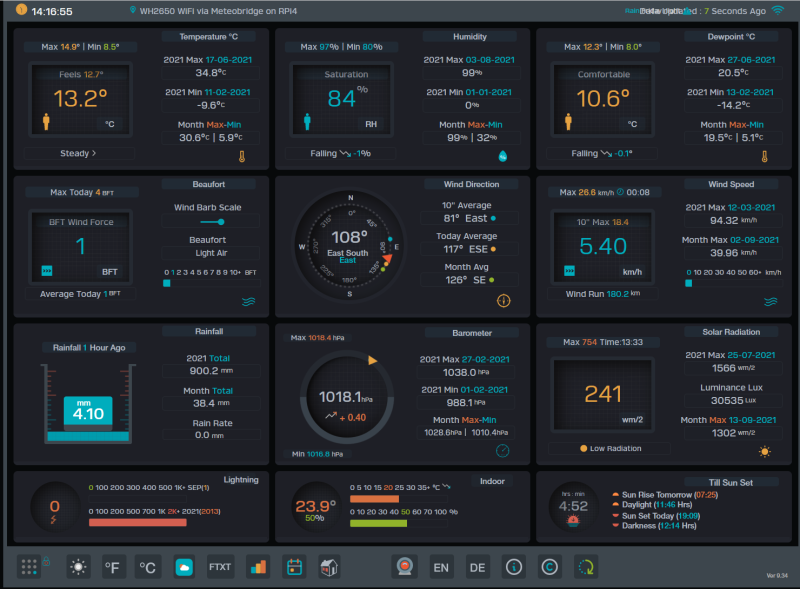Open the webcam view camera icon
This screenshot has height=589, width=800.
(404, 567)
